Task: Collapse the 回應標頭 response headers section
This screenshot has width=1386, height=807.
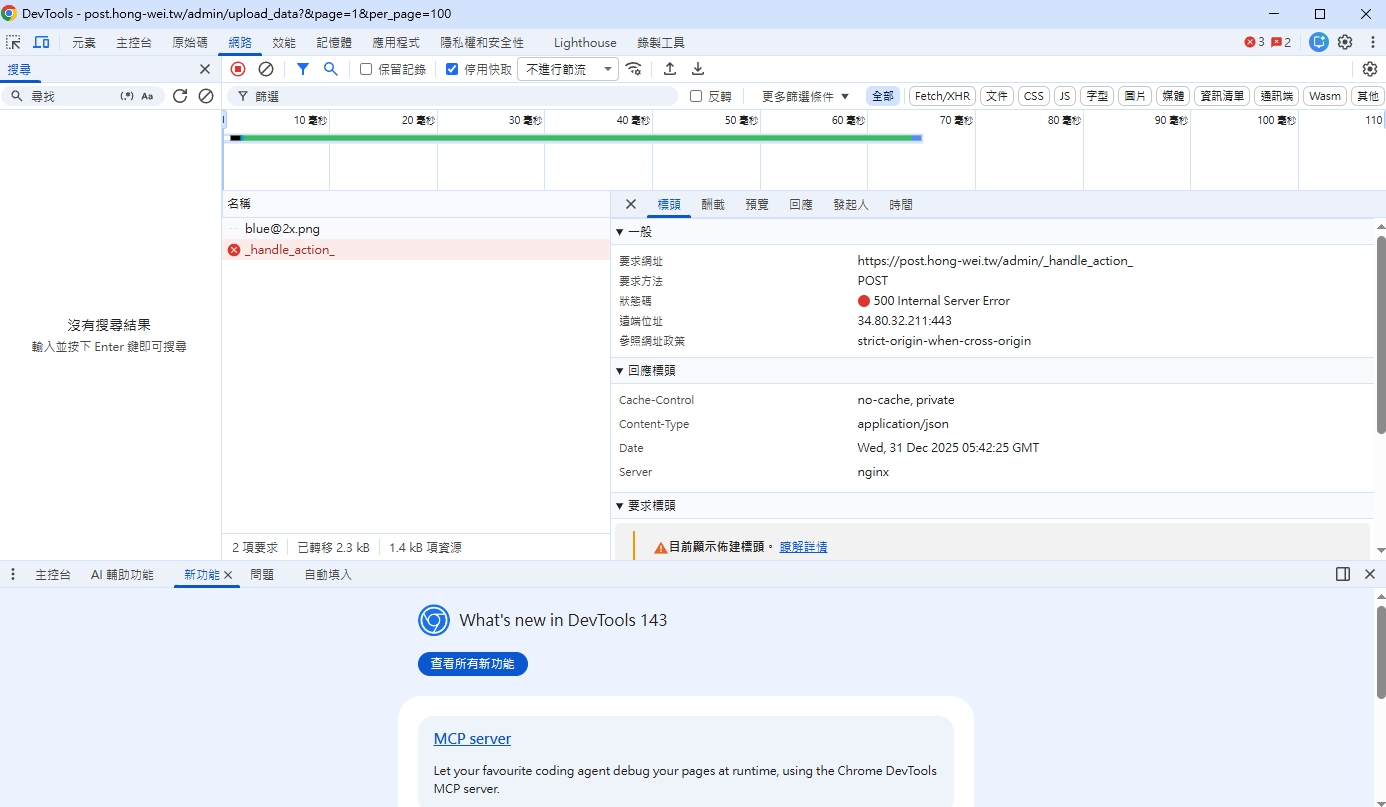Action: pos(620,370)
